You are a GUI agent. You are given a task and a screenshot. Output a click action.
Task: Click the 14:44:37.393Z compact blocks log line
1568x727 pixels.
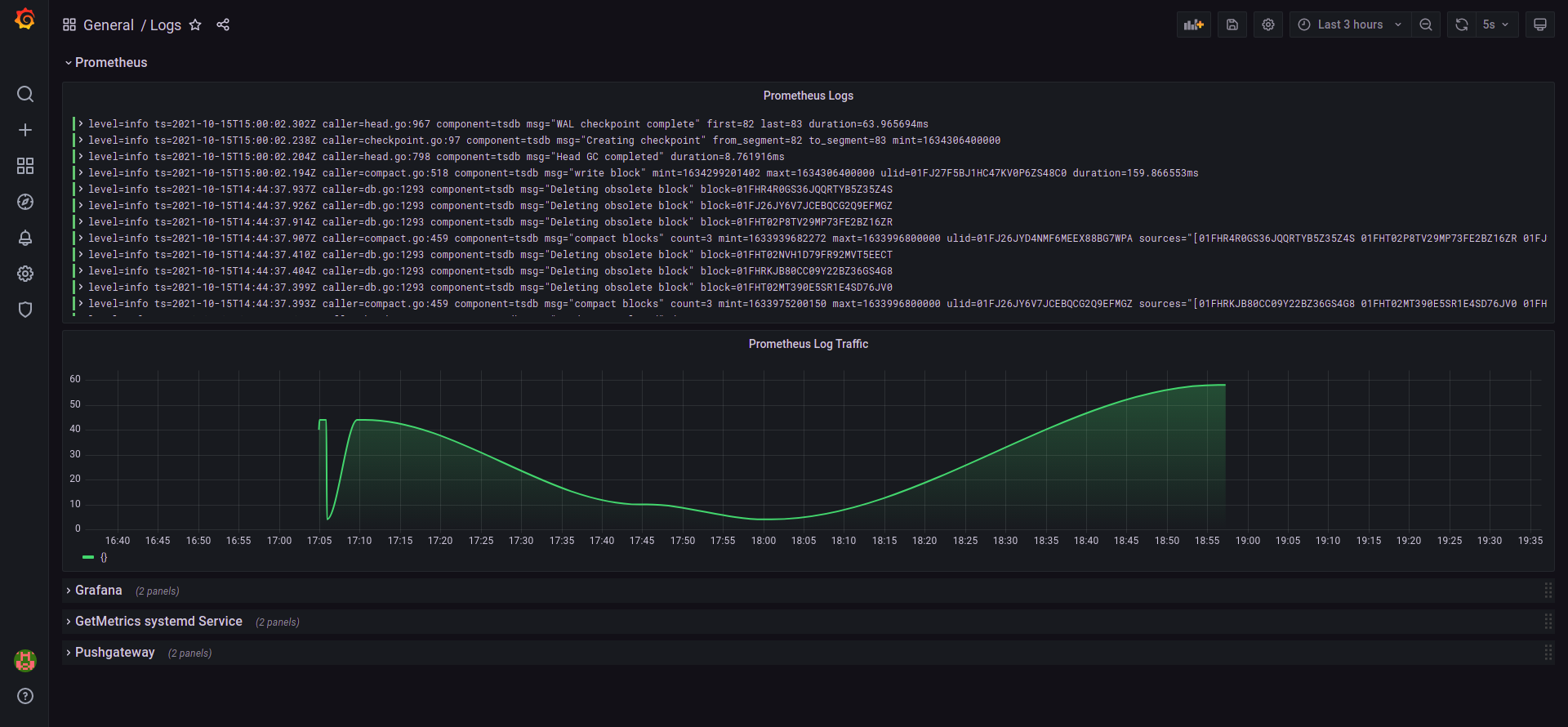[817, 304]
